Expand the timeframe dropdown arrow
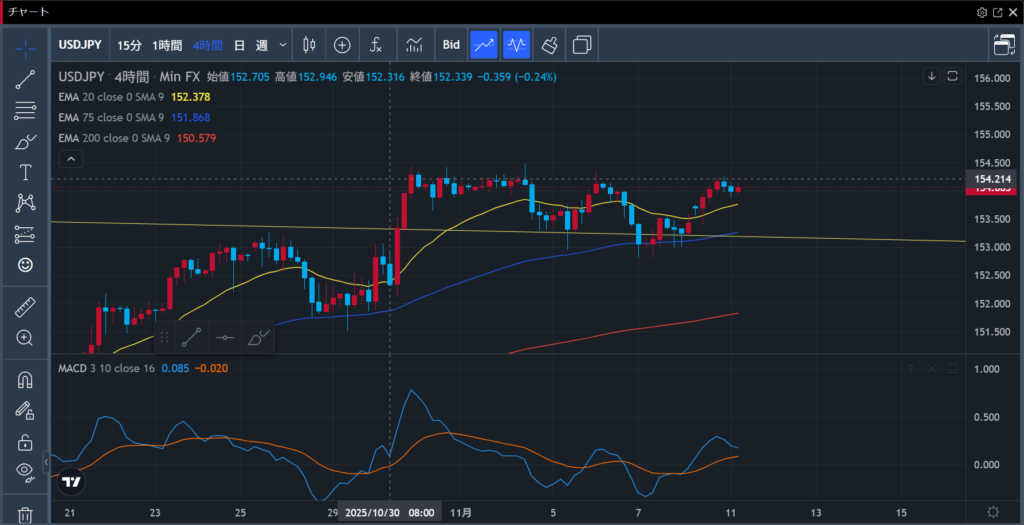Viewport: 1024px width, 525px height. click(x=283, y=45)
